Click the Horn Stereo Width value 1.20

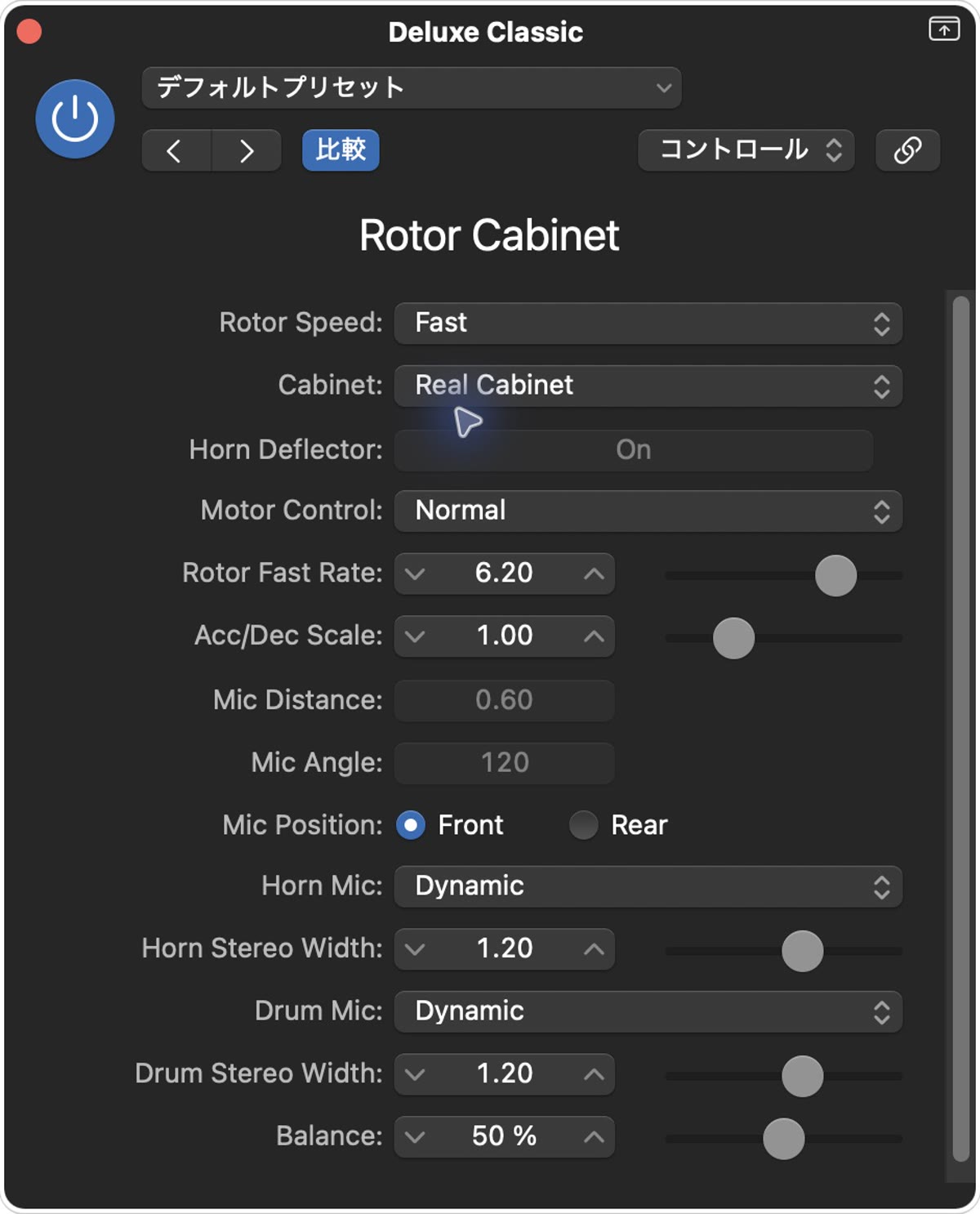(504, 948)
